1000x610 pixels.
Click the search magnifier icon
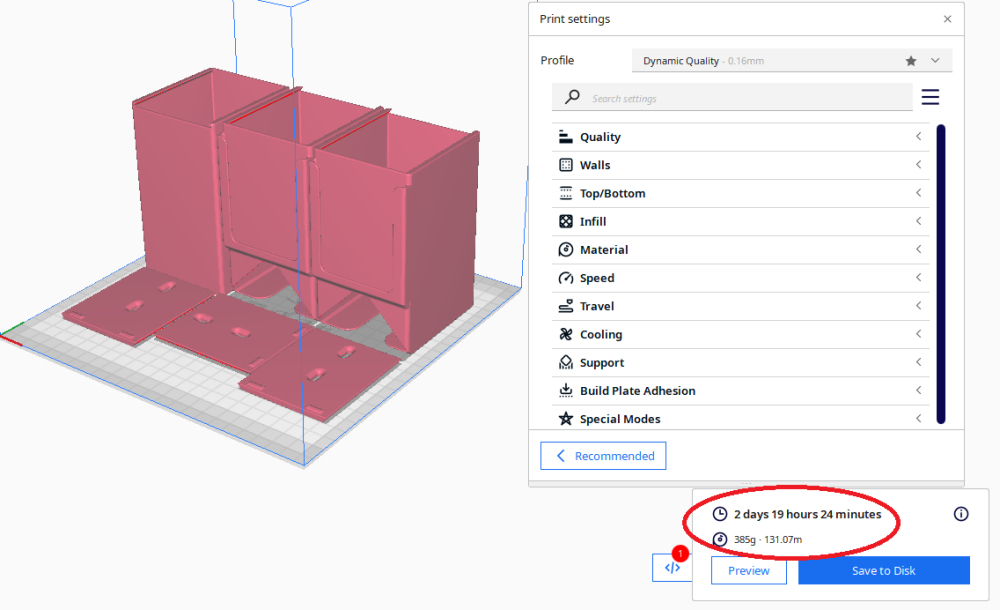pos(572,97)
